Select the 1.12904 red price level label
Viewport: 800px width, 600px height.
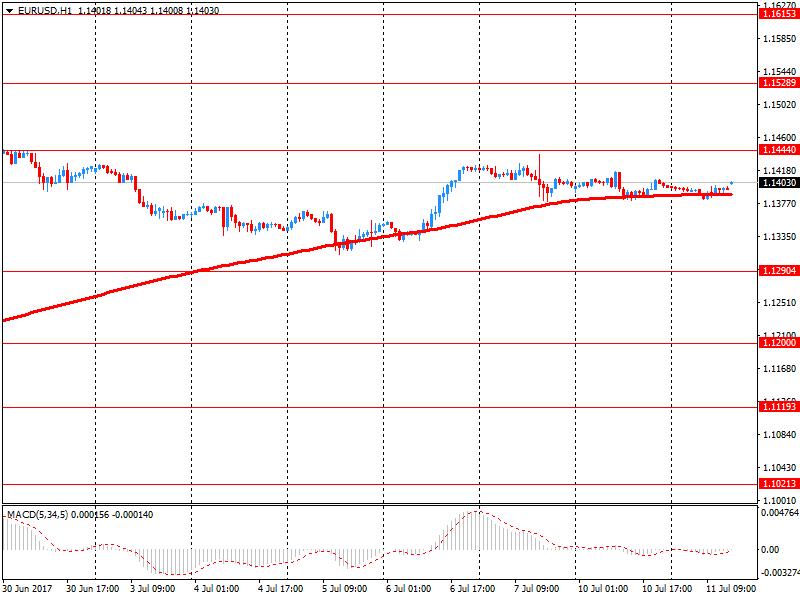click(779, 271)
